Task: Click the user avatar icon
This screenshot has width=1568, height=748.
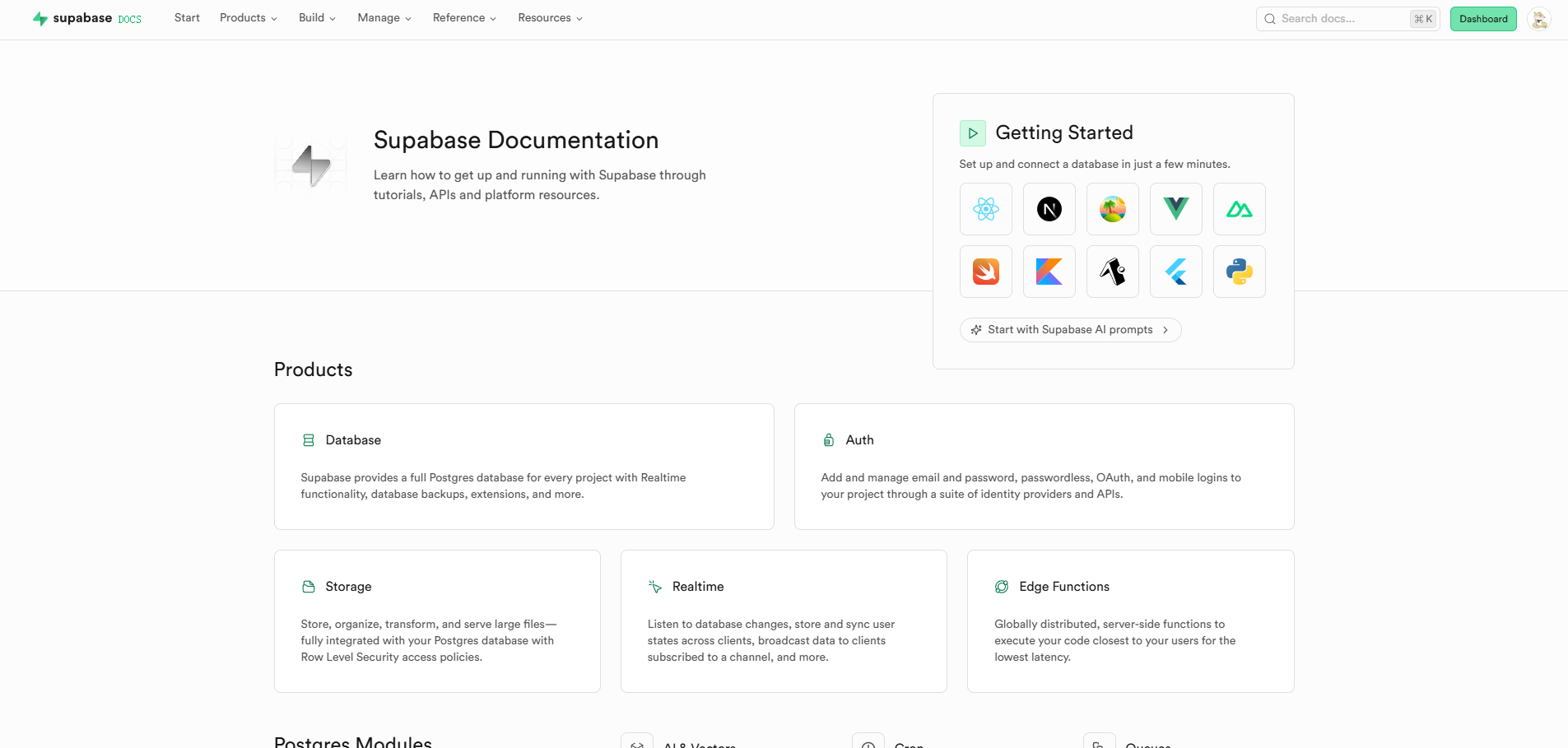Action: (x=1538, y=19)
